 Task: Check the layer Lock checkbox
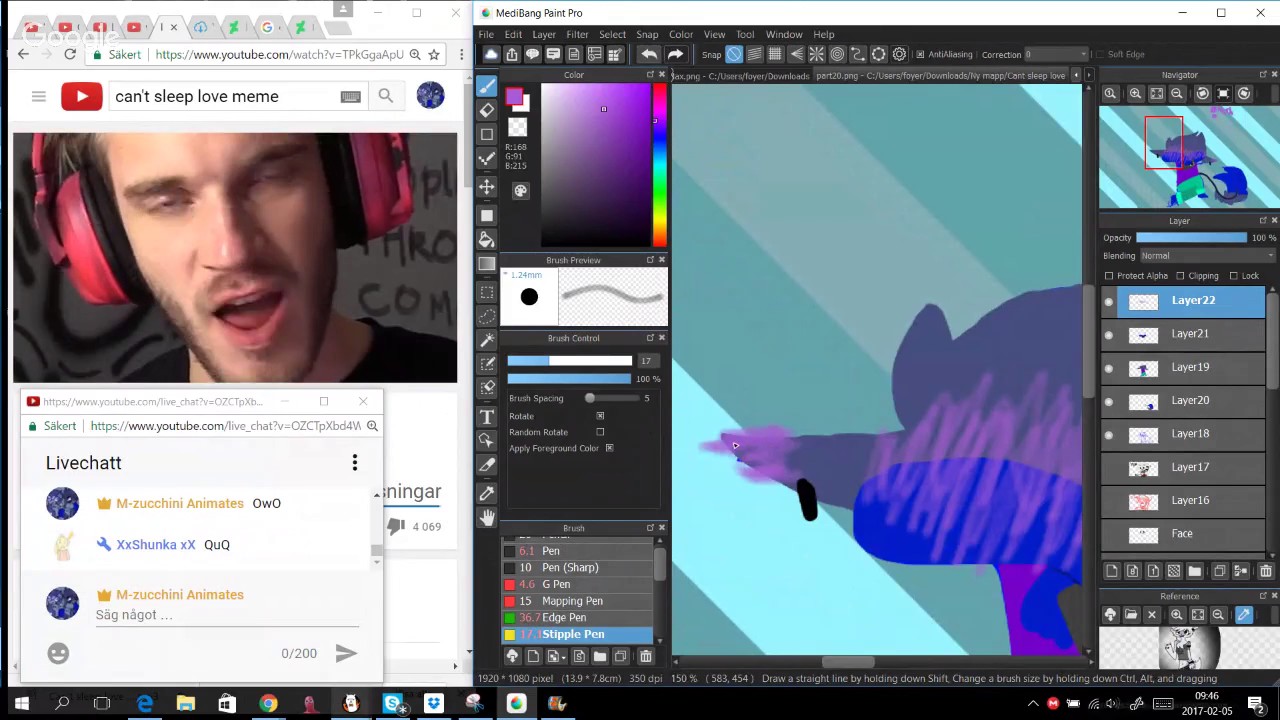pos(1233,276)
